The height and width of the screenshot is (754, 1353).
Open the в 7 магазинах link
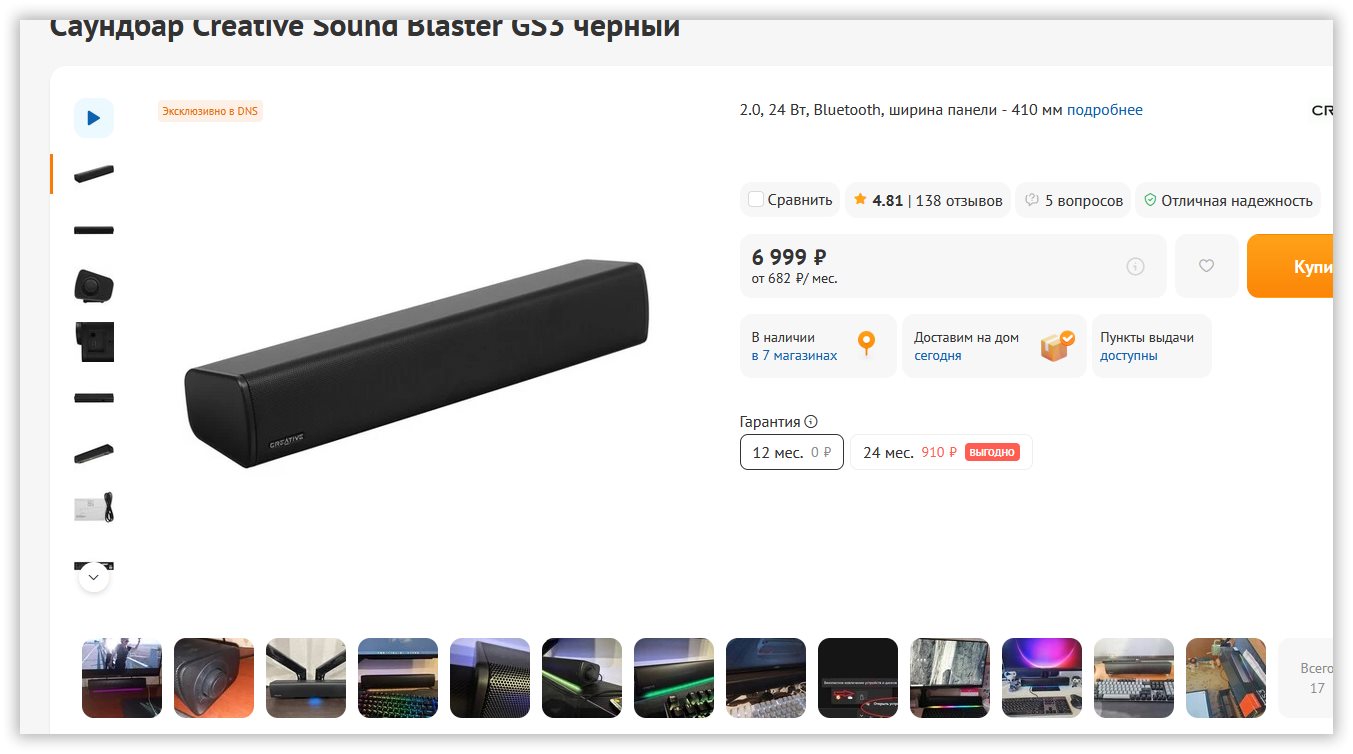[x=794, y=355]
